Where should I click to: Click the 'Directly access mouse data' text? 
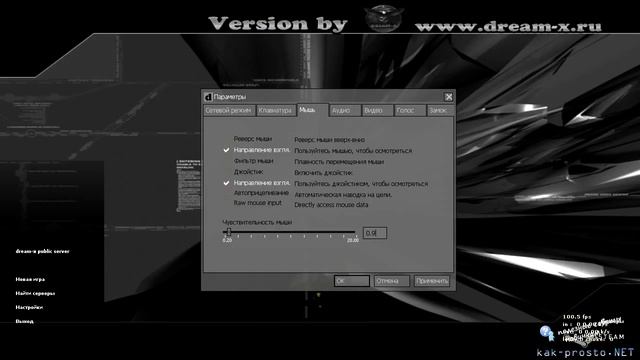pos(331,205)
